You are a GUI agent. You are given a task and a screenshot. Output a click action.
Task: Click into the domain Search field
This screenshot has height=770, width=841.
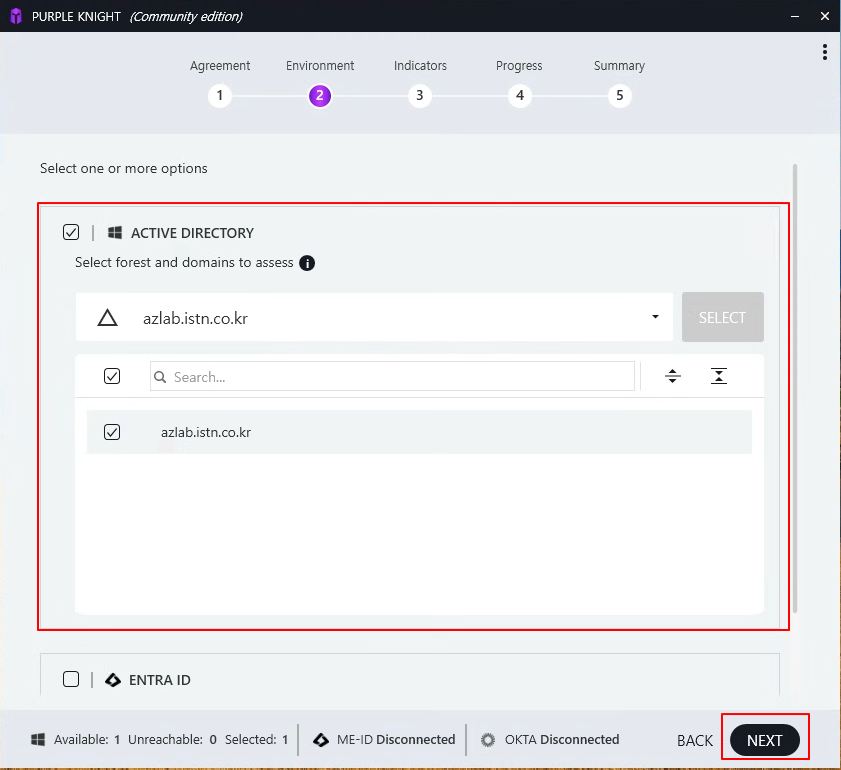tap(392, 376)
